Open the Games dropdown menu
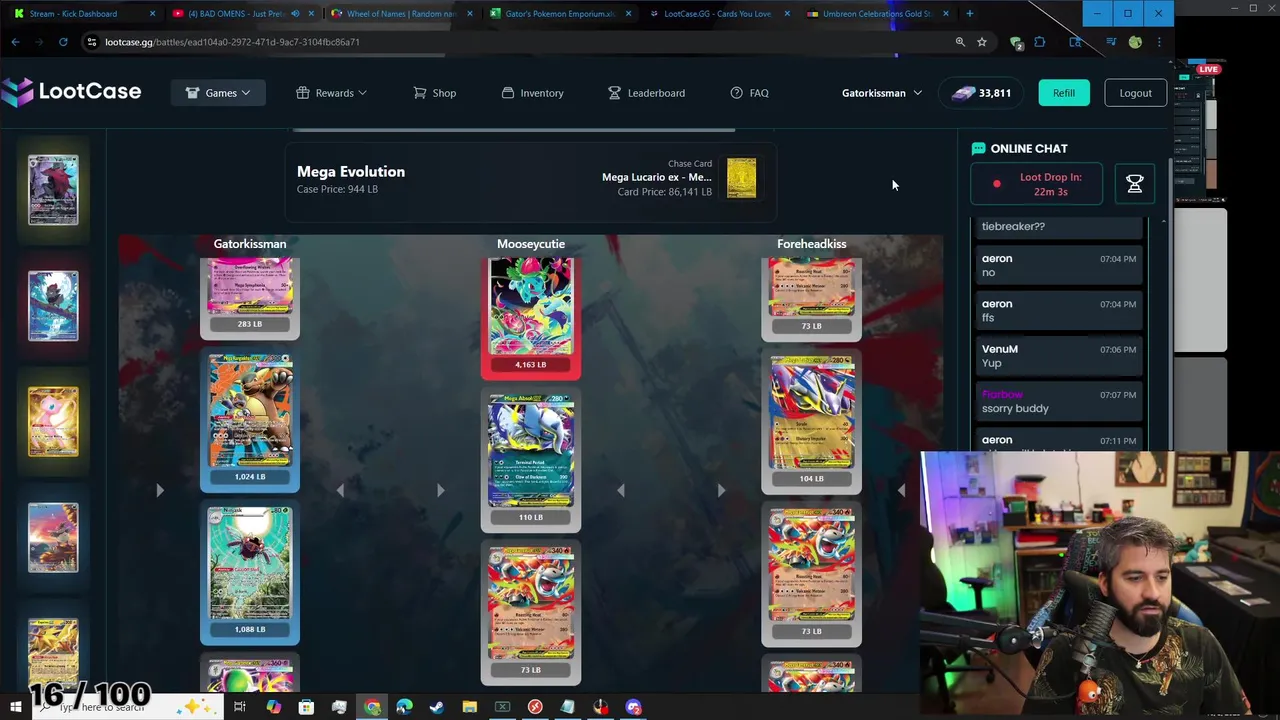Image resolution: width=1280 pixels, height=720 pixels. click(x=218, y=93)
